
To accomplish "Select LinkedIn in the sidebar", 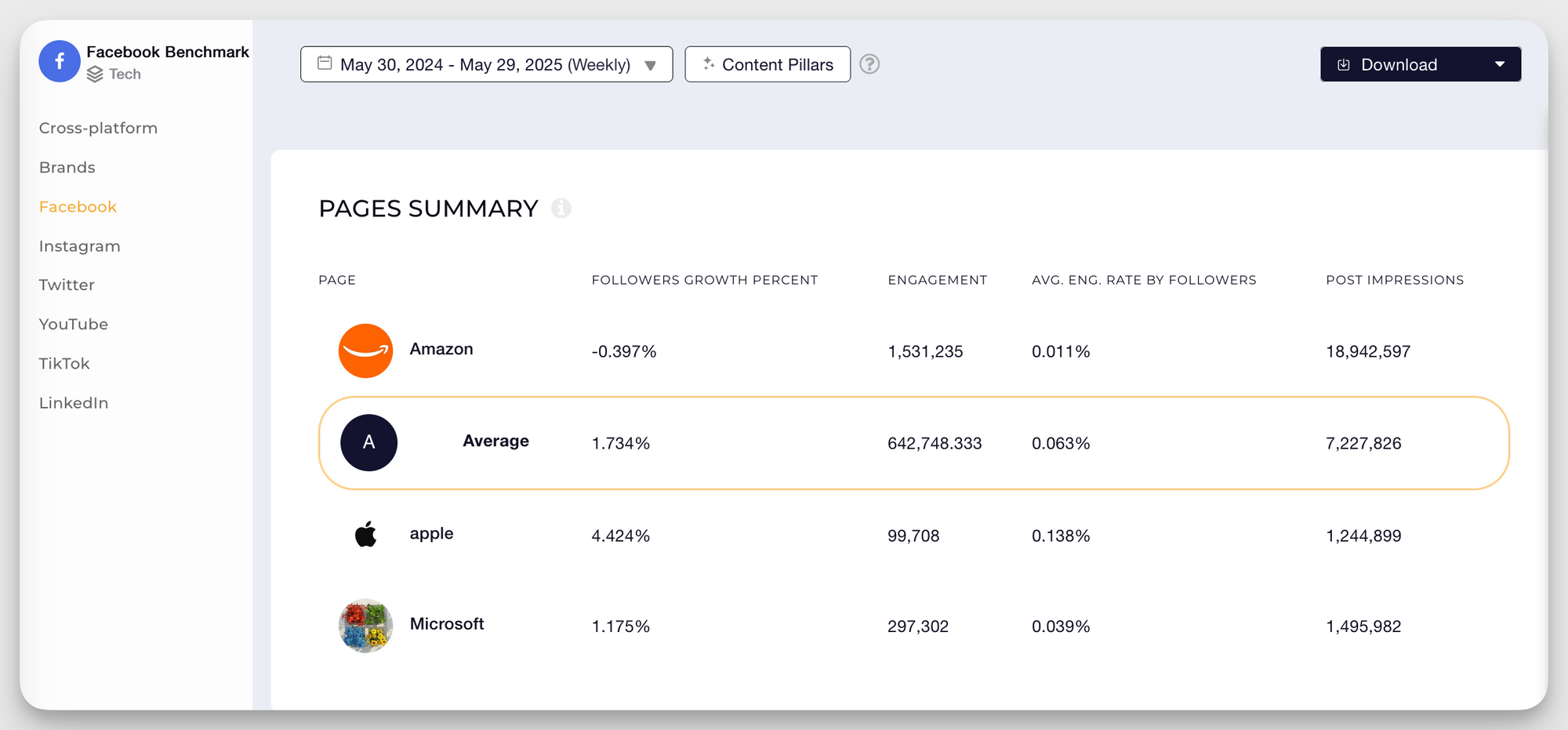I will pos(74,403).
